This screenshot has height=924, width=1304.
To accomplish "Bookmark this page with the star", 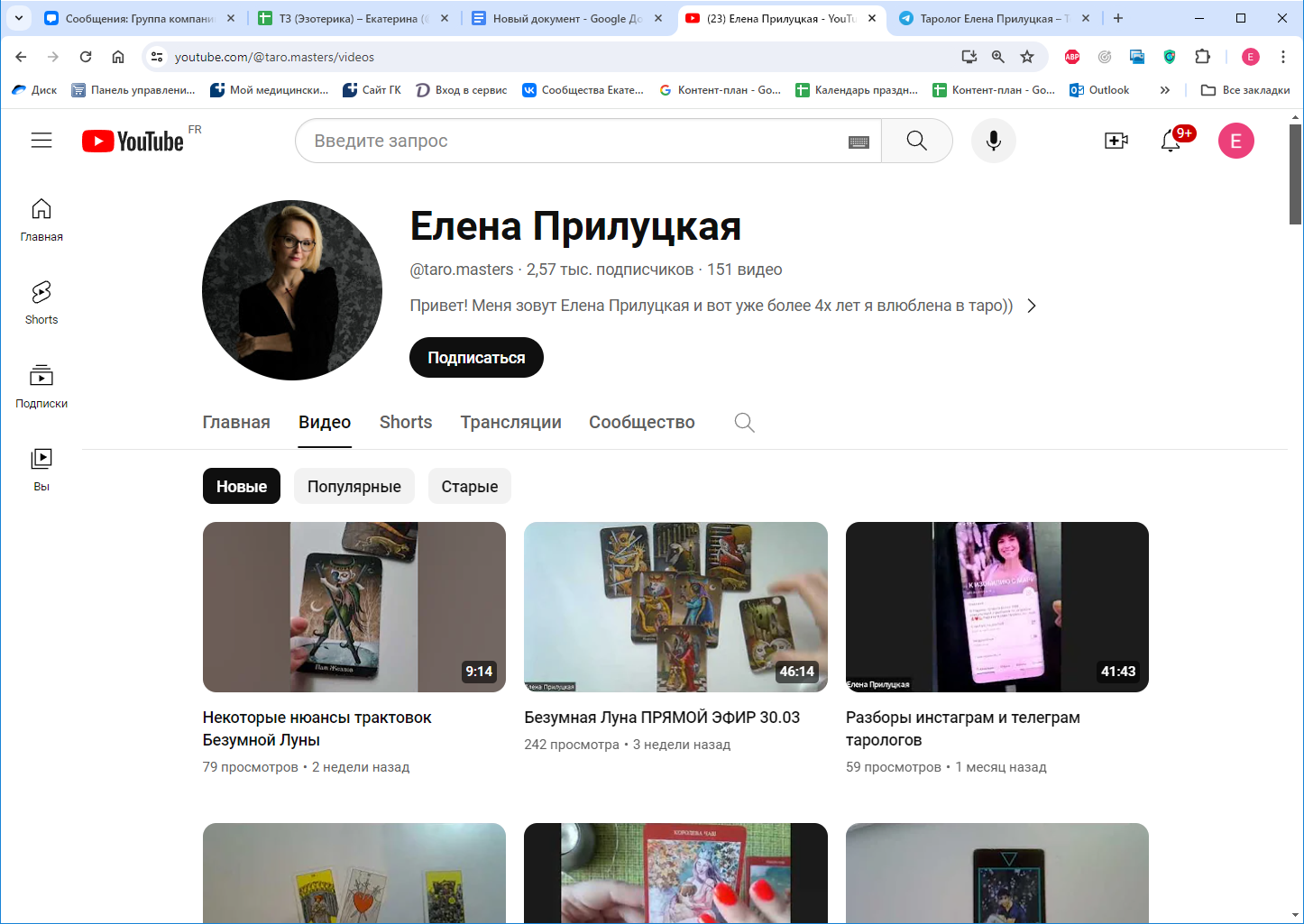I will click(x=1026, y=57).
